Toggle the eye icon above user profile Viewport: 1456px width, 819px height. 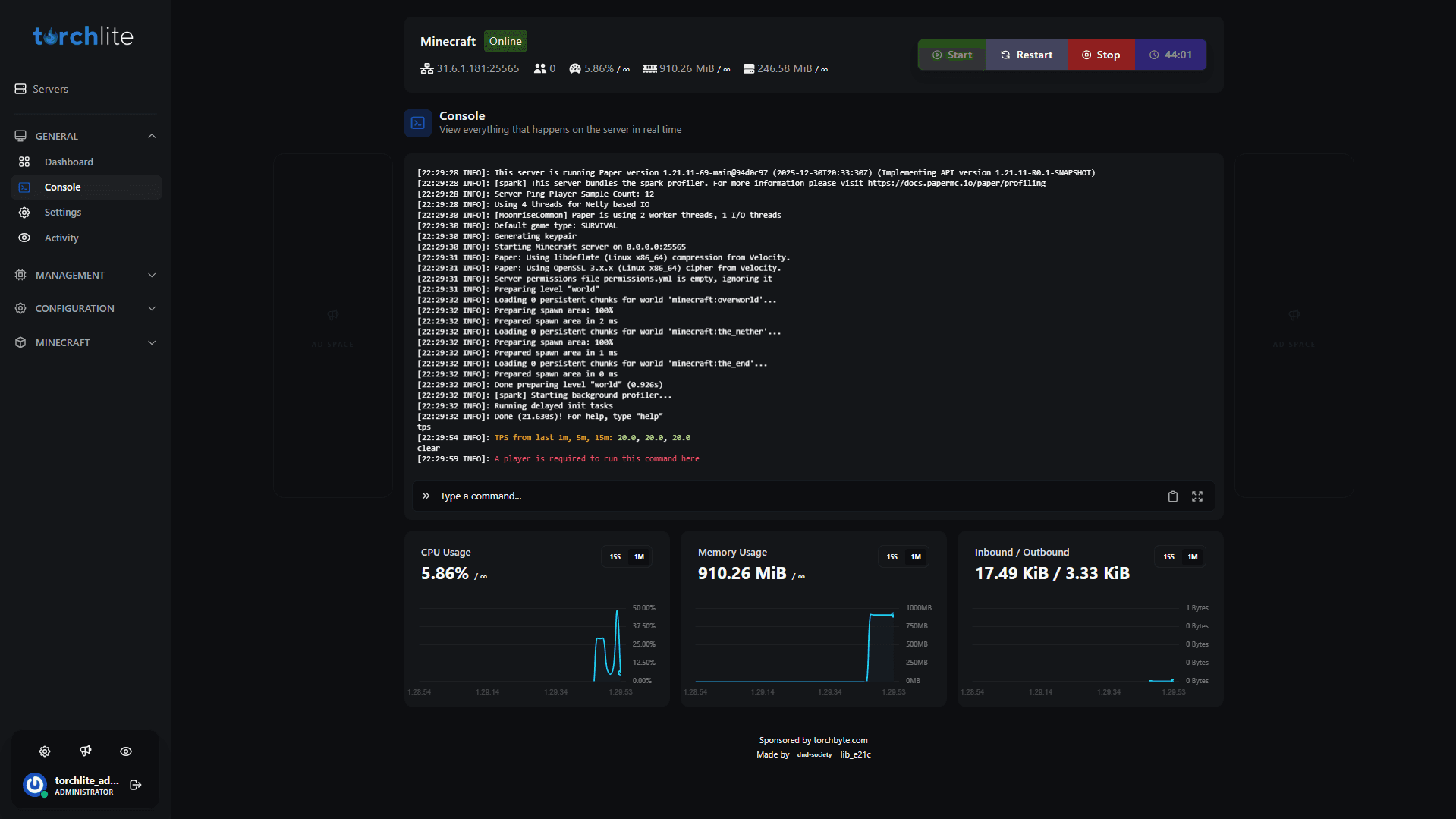click(x=126, y=751)
